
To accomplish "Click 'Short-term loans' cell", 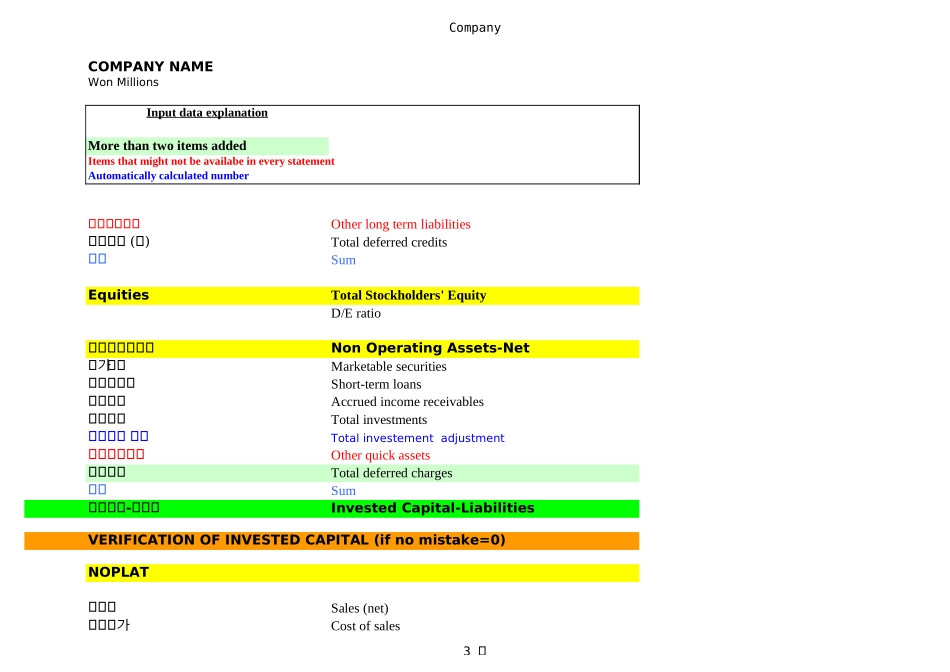I will (x=376, y=384).
